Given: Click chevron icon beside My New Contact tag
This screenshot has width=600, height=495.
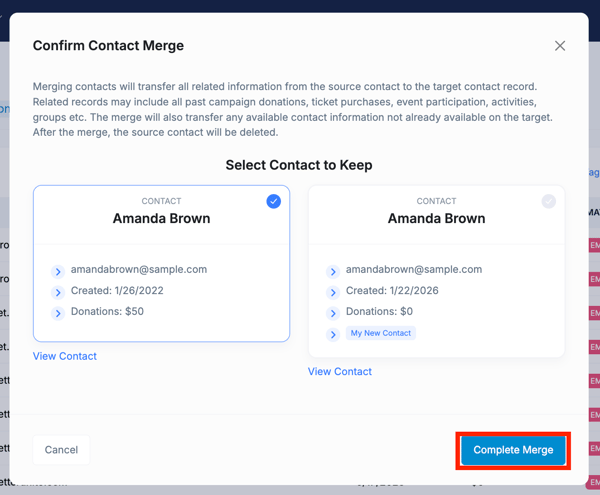Looking at the screenshot, I should click(x=333, y=334).
